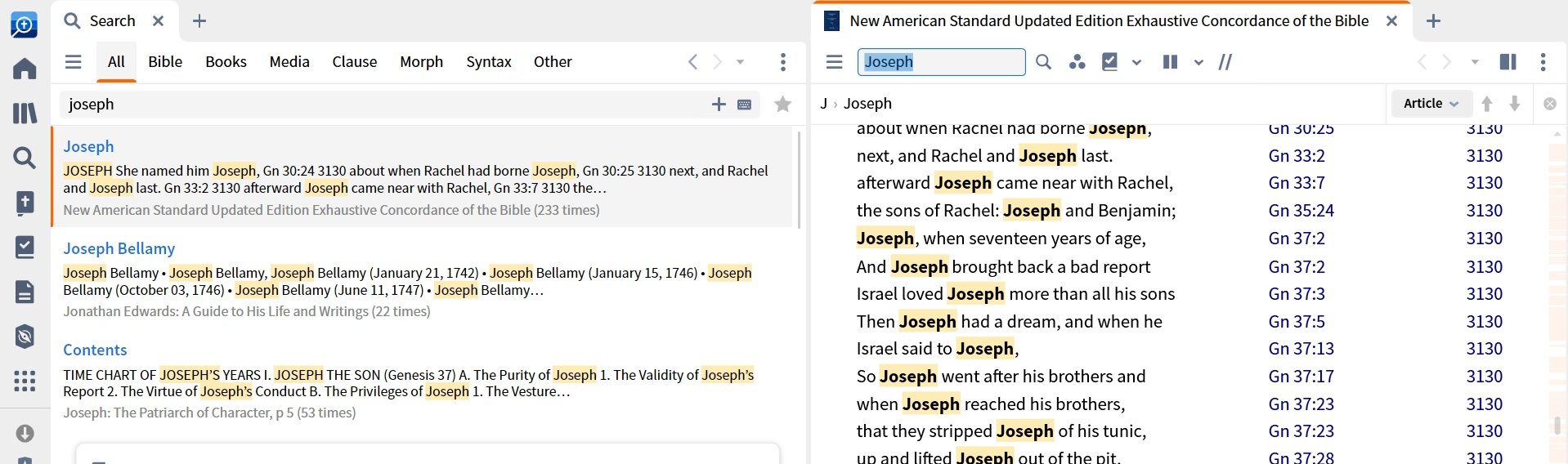Go forward in concordance panel history
The image size is (1568, 464).
pos(1447,62)
